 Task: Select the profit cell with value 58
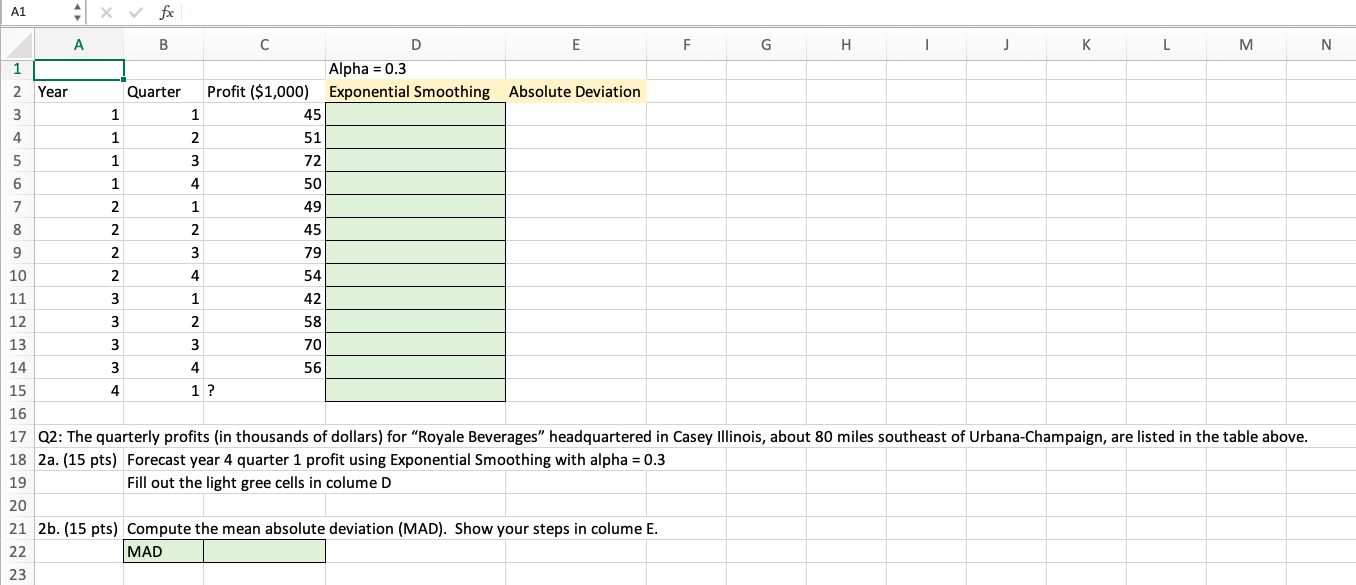click(264, 321)
